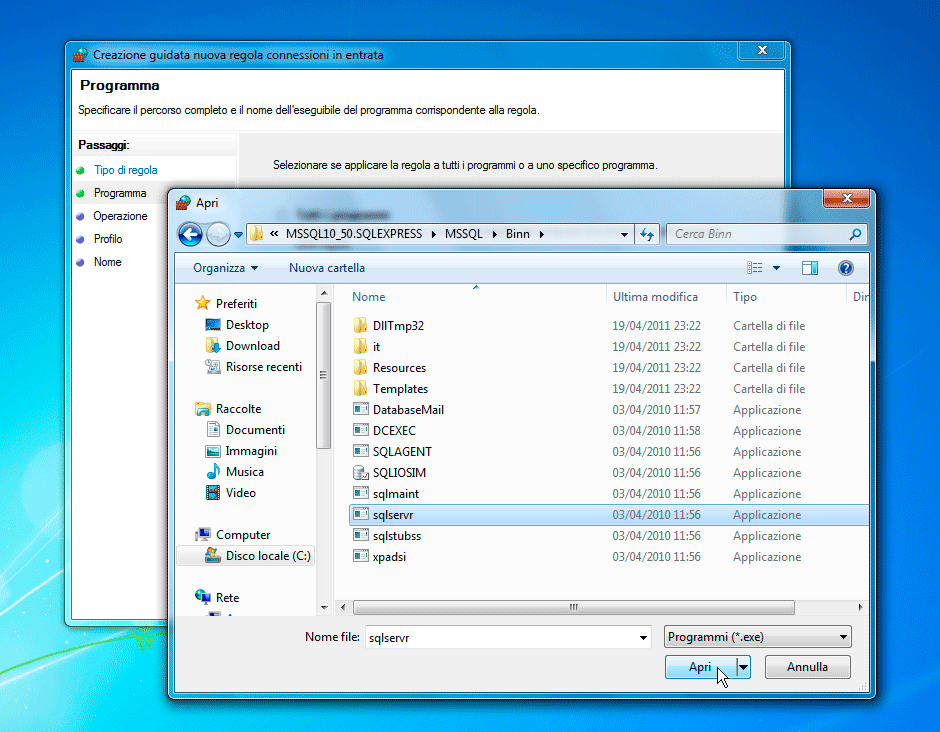Click the MSSQL breadcrumb segment
The width and height of the screenshot is (940, 732).
pos(463,234)
